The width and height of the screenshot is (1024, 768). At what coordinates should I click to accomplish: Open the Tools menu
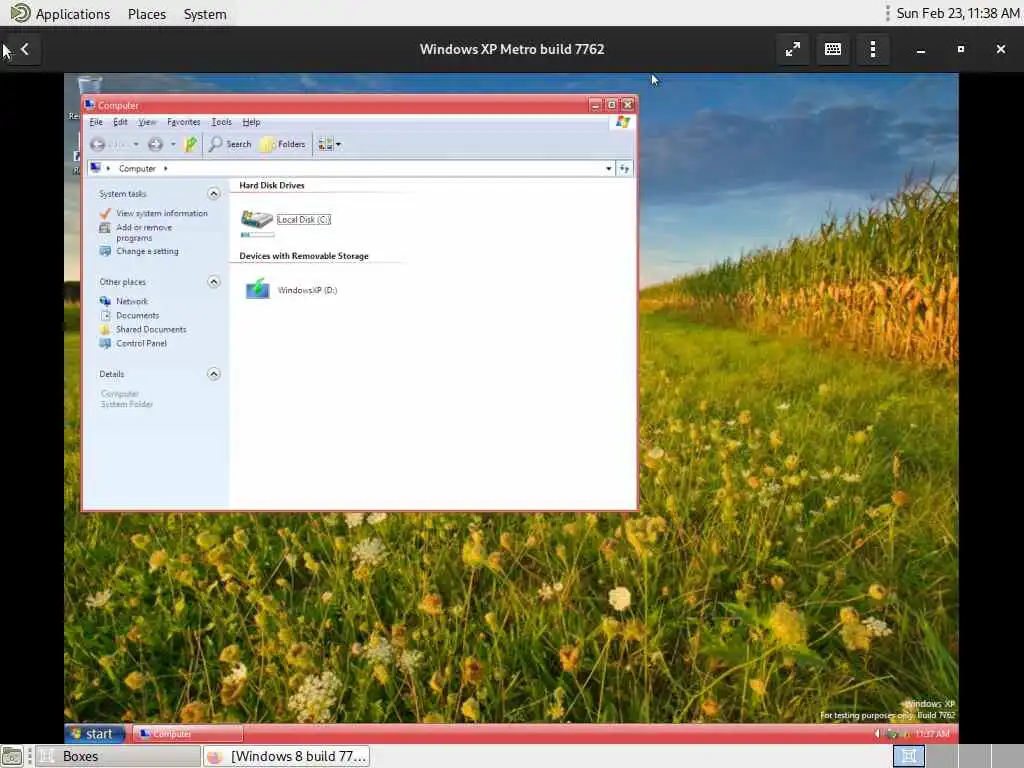221,122
